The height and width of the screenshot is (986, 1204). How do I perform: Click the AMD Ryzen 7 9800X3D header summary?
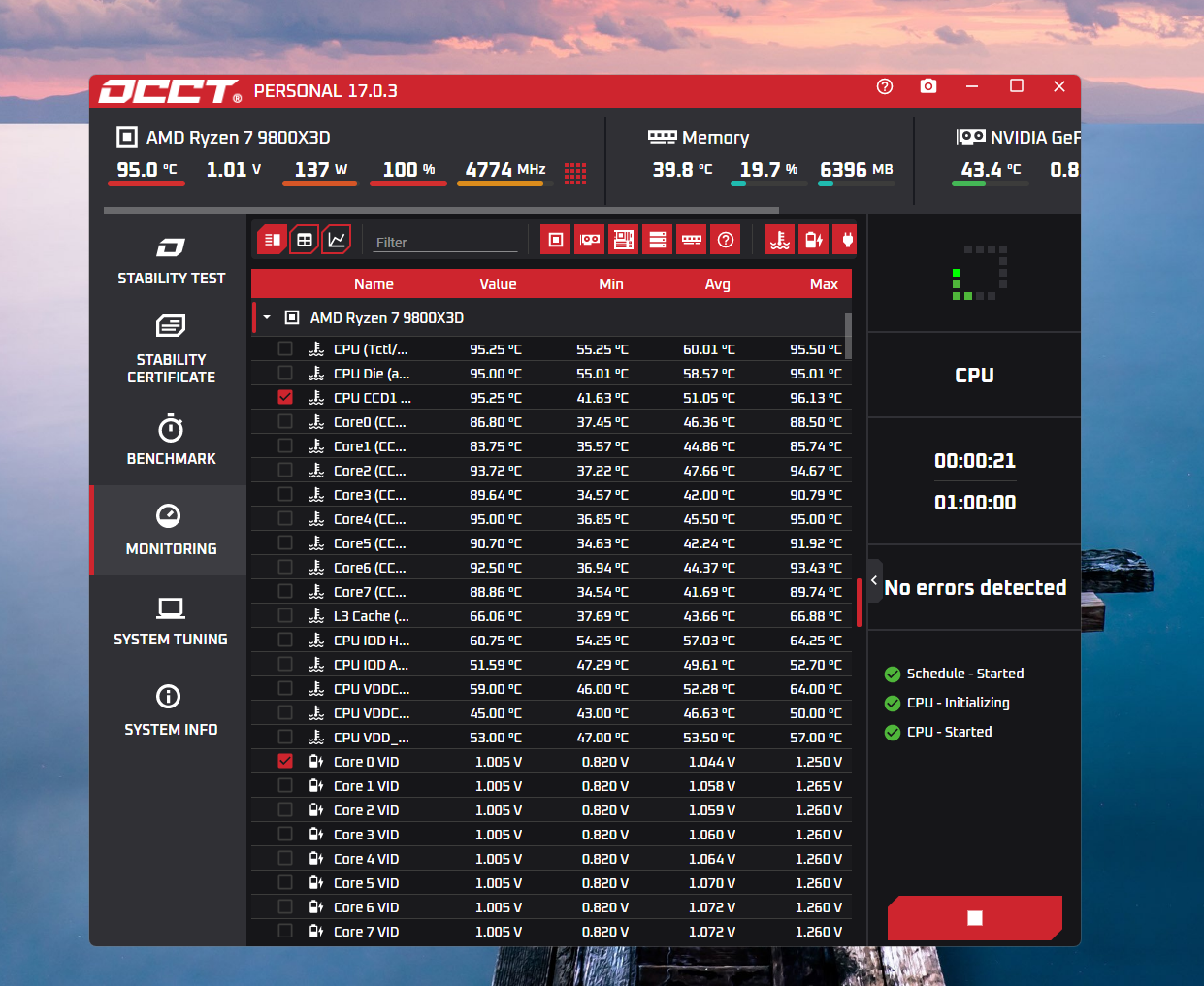238,138
